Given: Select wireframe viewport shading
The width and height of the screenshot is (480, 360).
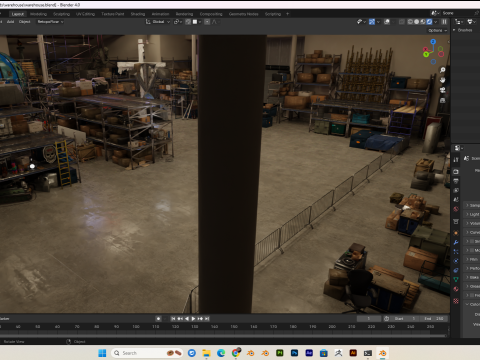Looking at the screenshot, I should pos(410,22).
